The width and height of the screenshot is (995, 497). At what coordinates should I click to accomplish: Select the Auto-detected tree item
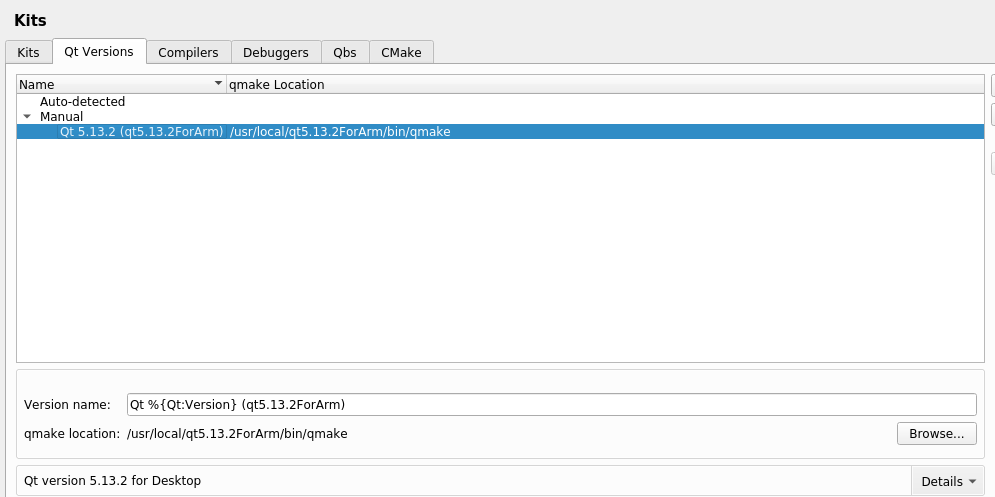pyautogui.click(x=82, y=102)
